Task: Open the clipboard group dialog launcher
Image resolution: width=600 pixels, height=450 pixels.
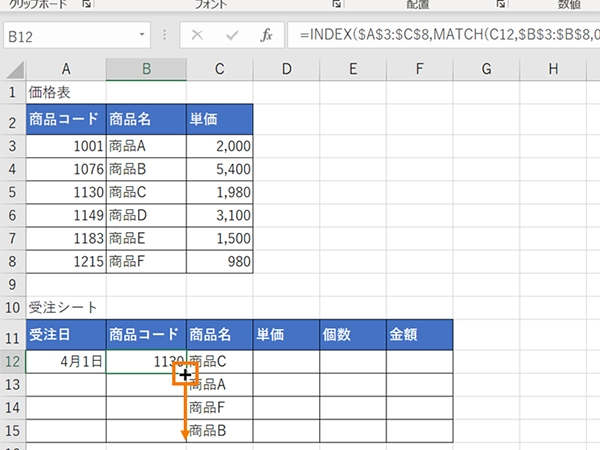Action: 87,4
